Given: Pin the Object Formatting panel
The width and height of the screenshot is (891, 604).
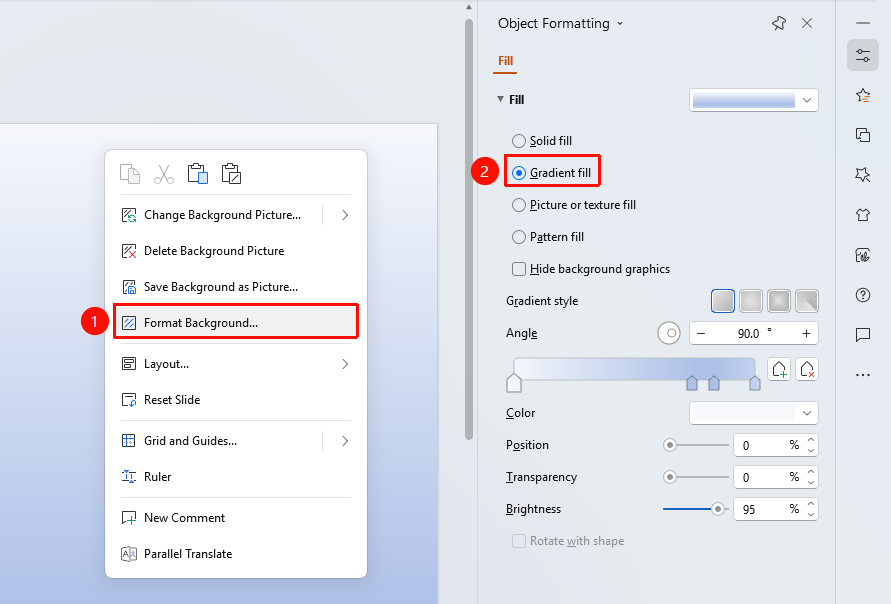Looking at the screenshot, I should [778, 23].
